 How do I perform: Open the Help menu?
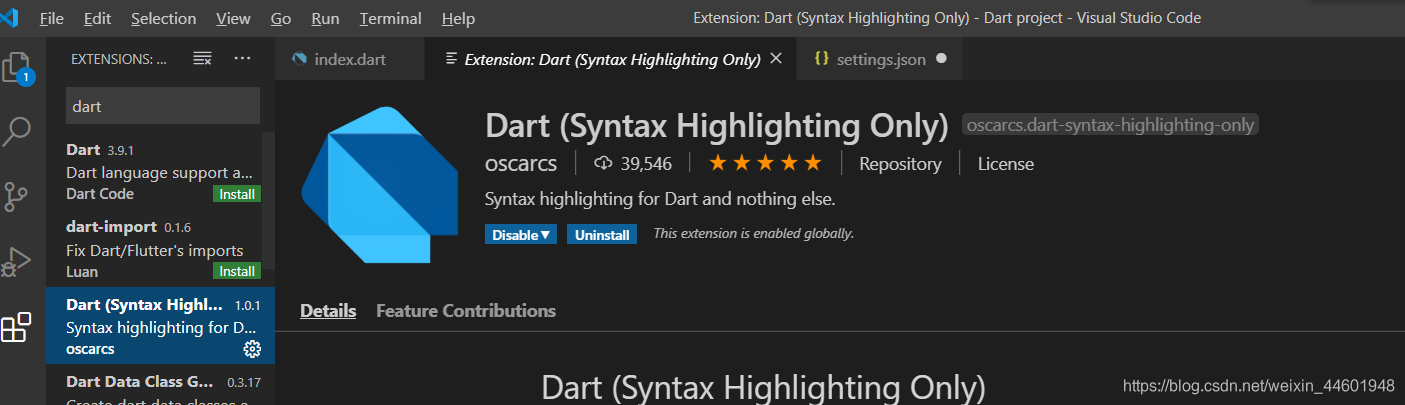point(458,19)
